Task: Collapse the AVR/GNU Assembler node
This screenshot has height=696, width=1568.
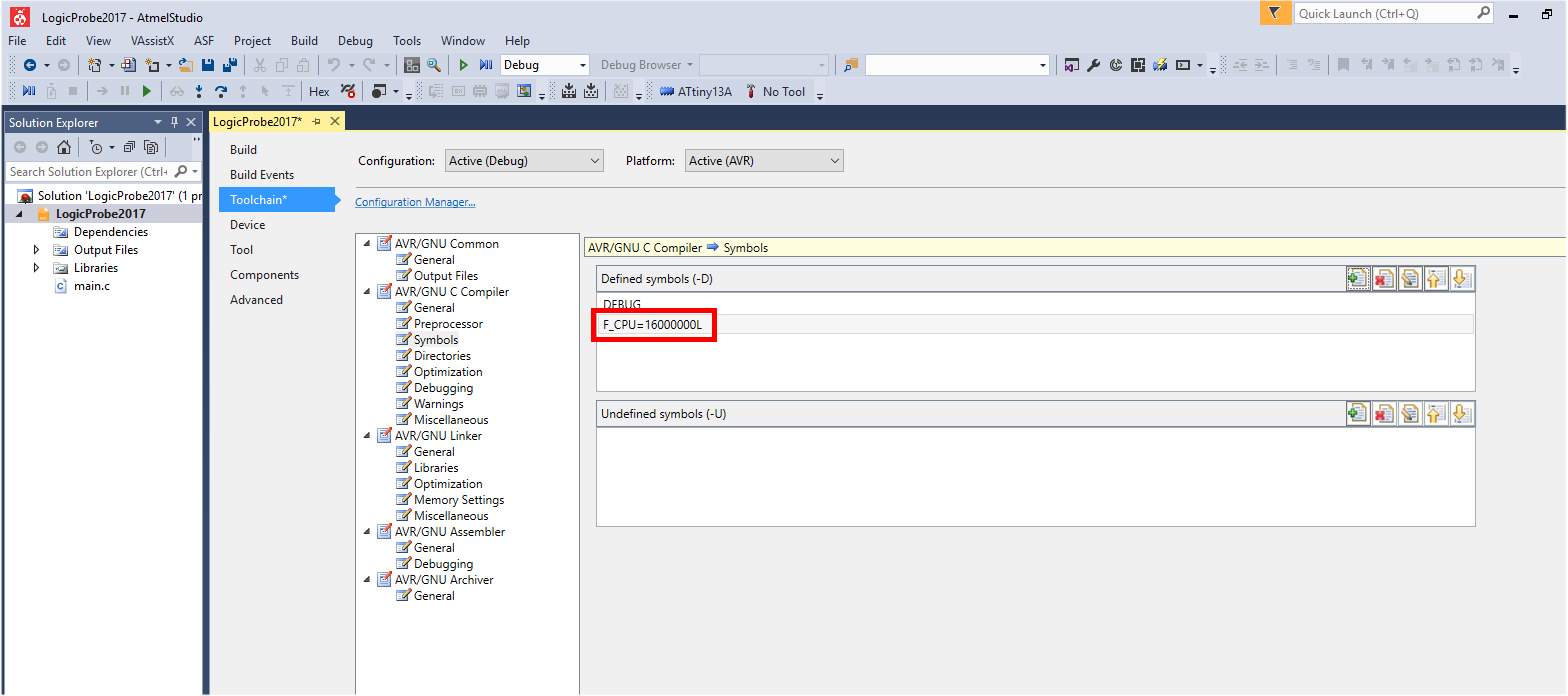Action: pos(367,531)
